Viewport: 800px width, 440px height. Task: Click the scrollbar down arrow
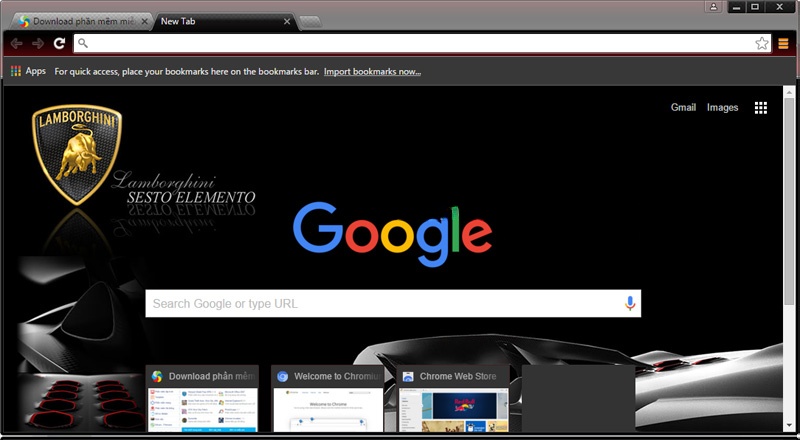789,426
